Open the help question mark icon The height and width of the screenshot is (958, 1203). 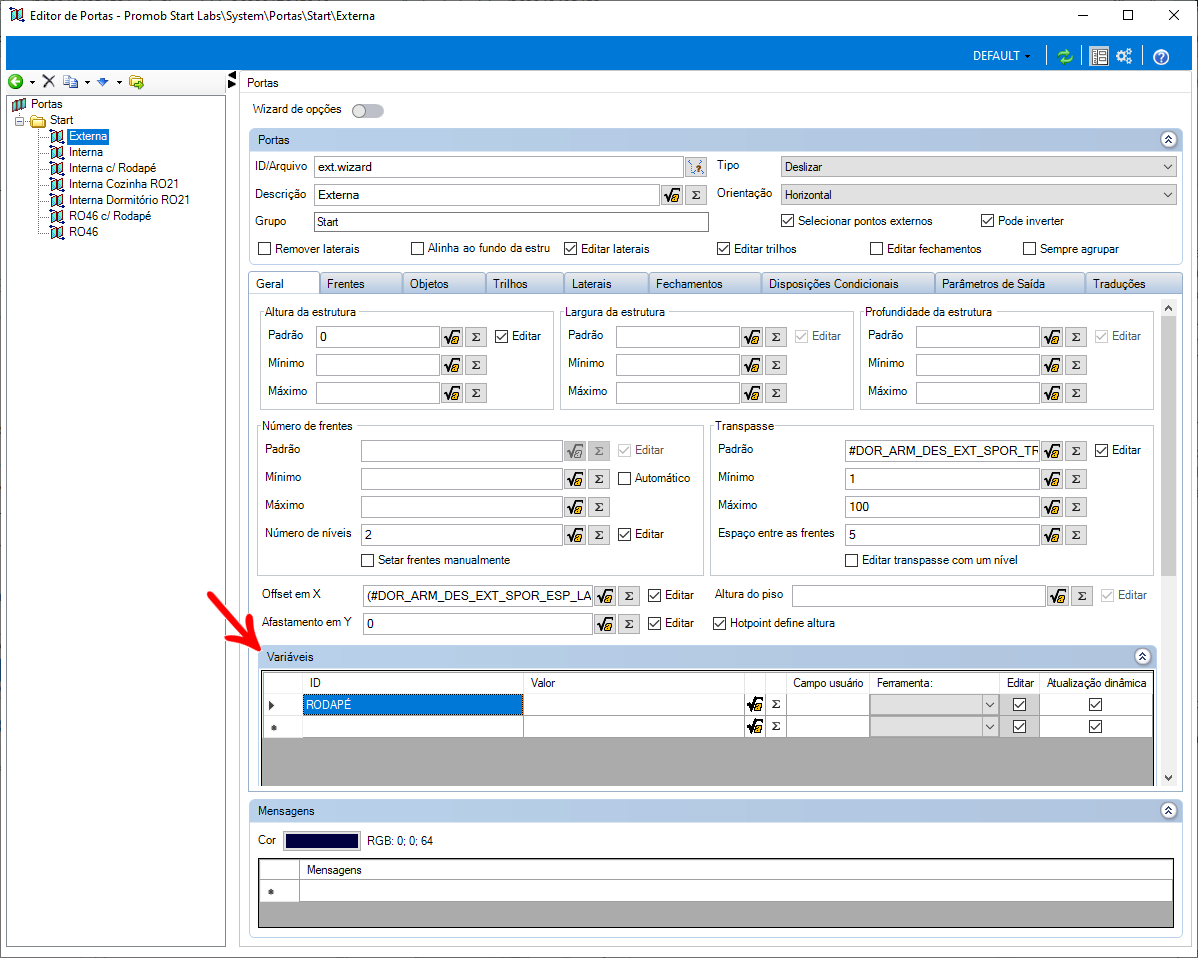pyautogui.click(x=1161, y=57)
